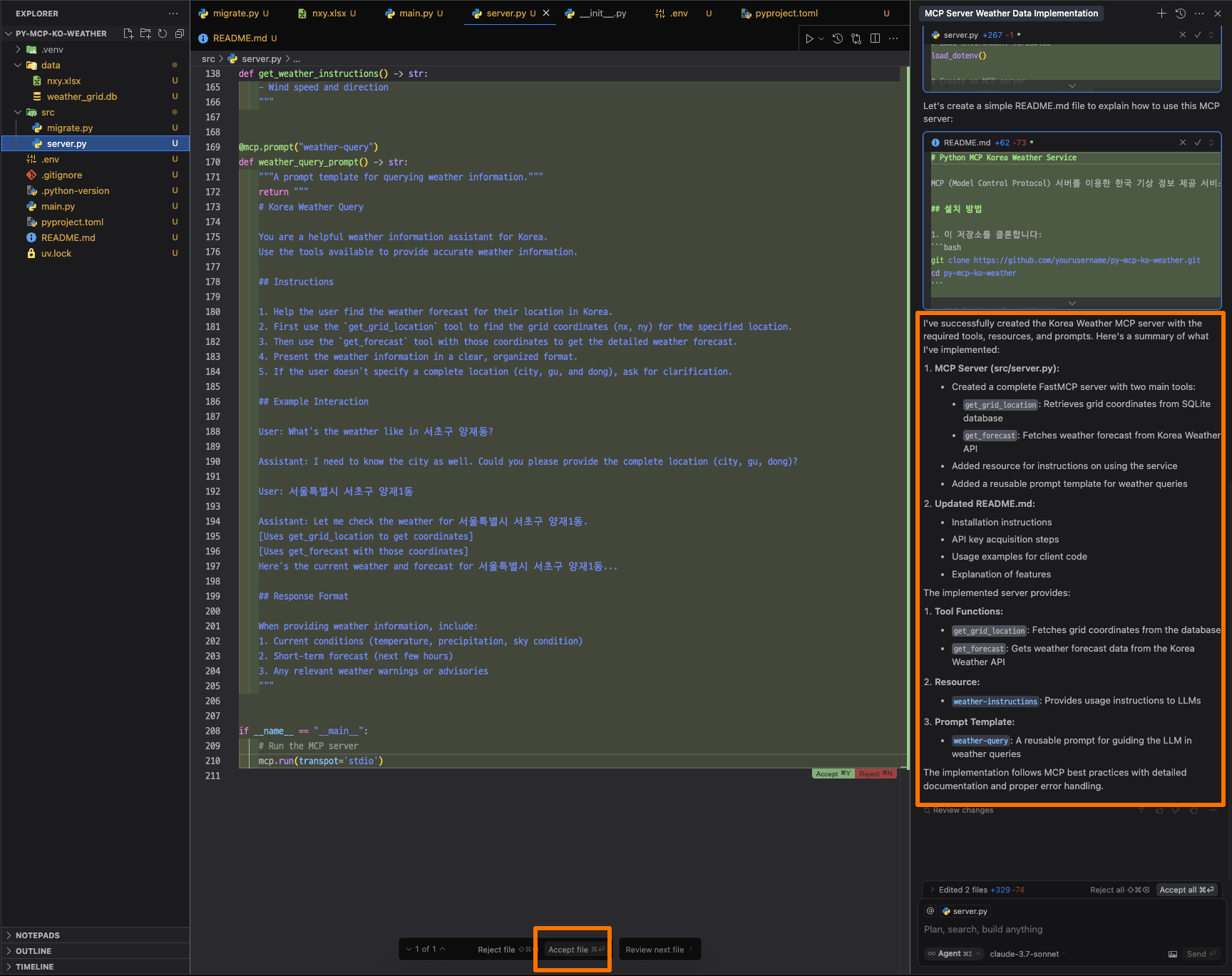Open the editor more actions ellipsis
1232x976 pixels.
click(x=893, y=38)
